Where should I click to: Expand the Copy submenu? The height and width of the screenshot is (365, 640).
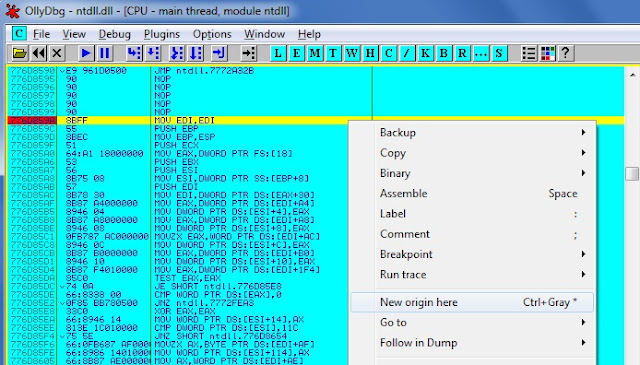(x=473, y=153)
